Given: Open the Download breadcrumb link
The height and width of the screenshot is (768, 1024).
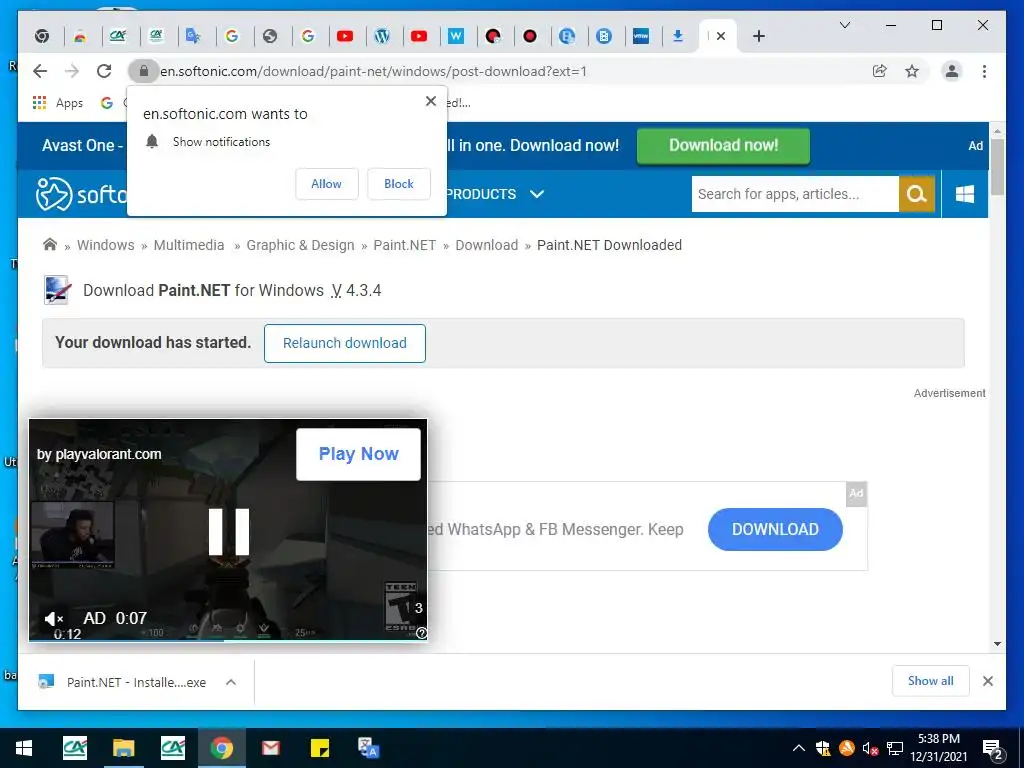Looking at the screenshot, I should click(487, 246).
